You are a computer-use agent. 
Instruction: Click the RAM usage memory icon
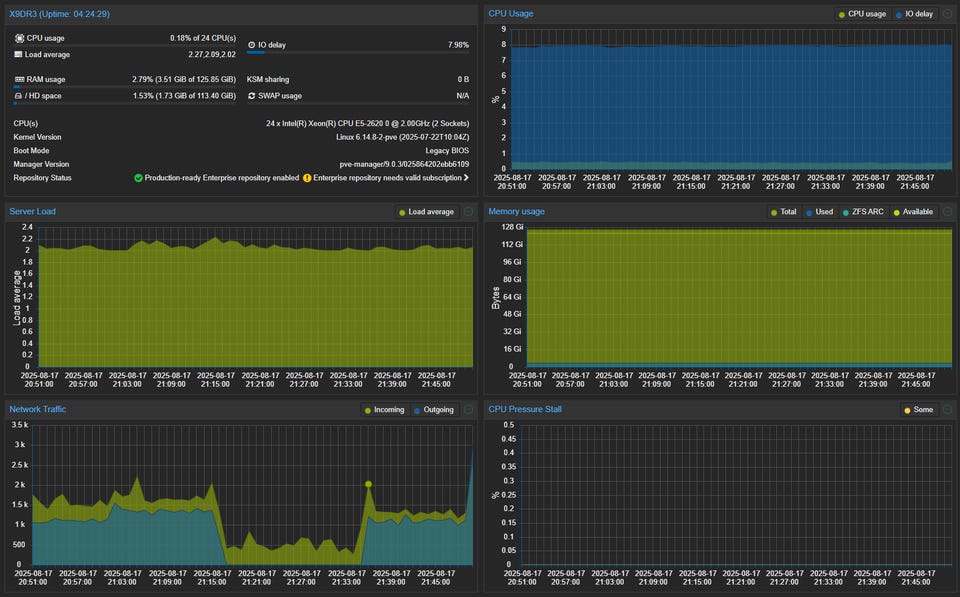click(19, 79)
